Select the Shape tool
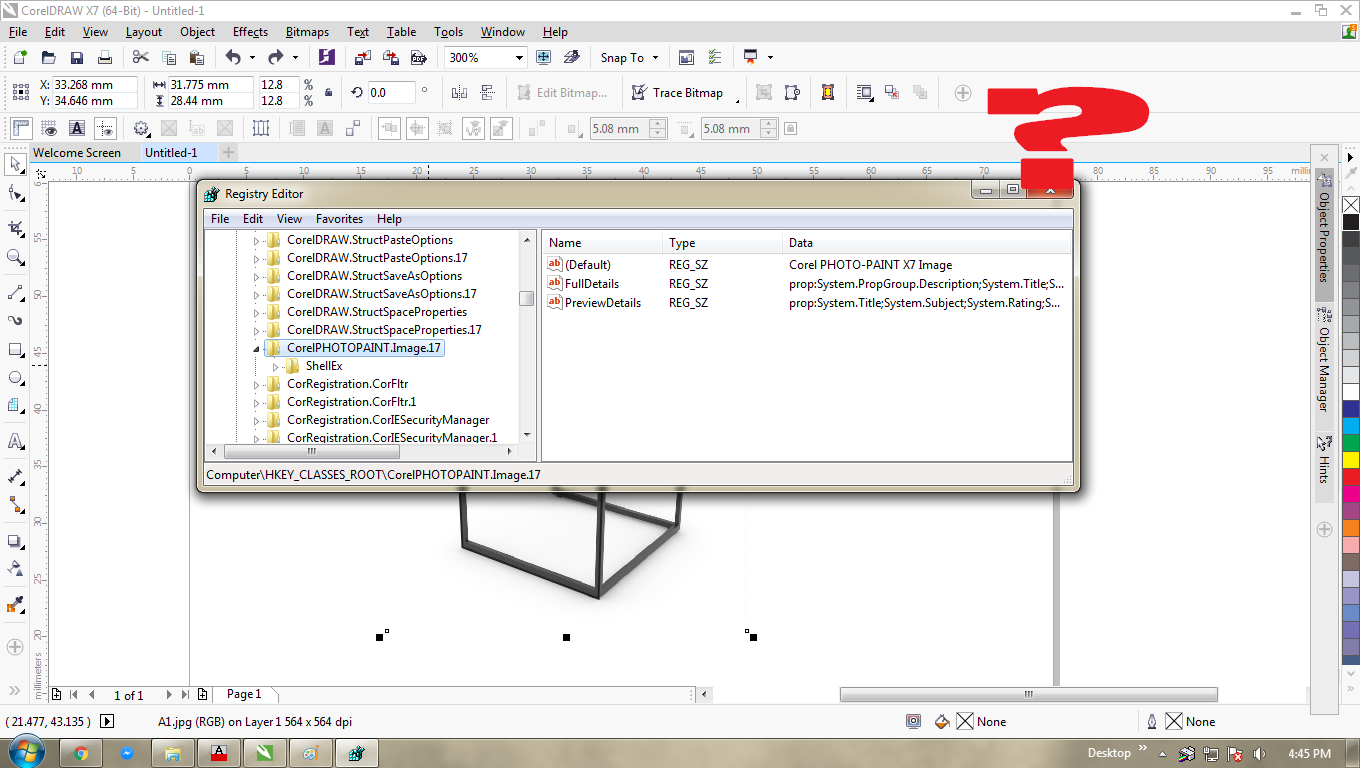1360x768 pixels. pyautogui.click(x=15, y=193)
